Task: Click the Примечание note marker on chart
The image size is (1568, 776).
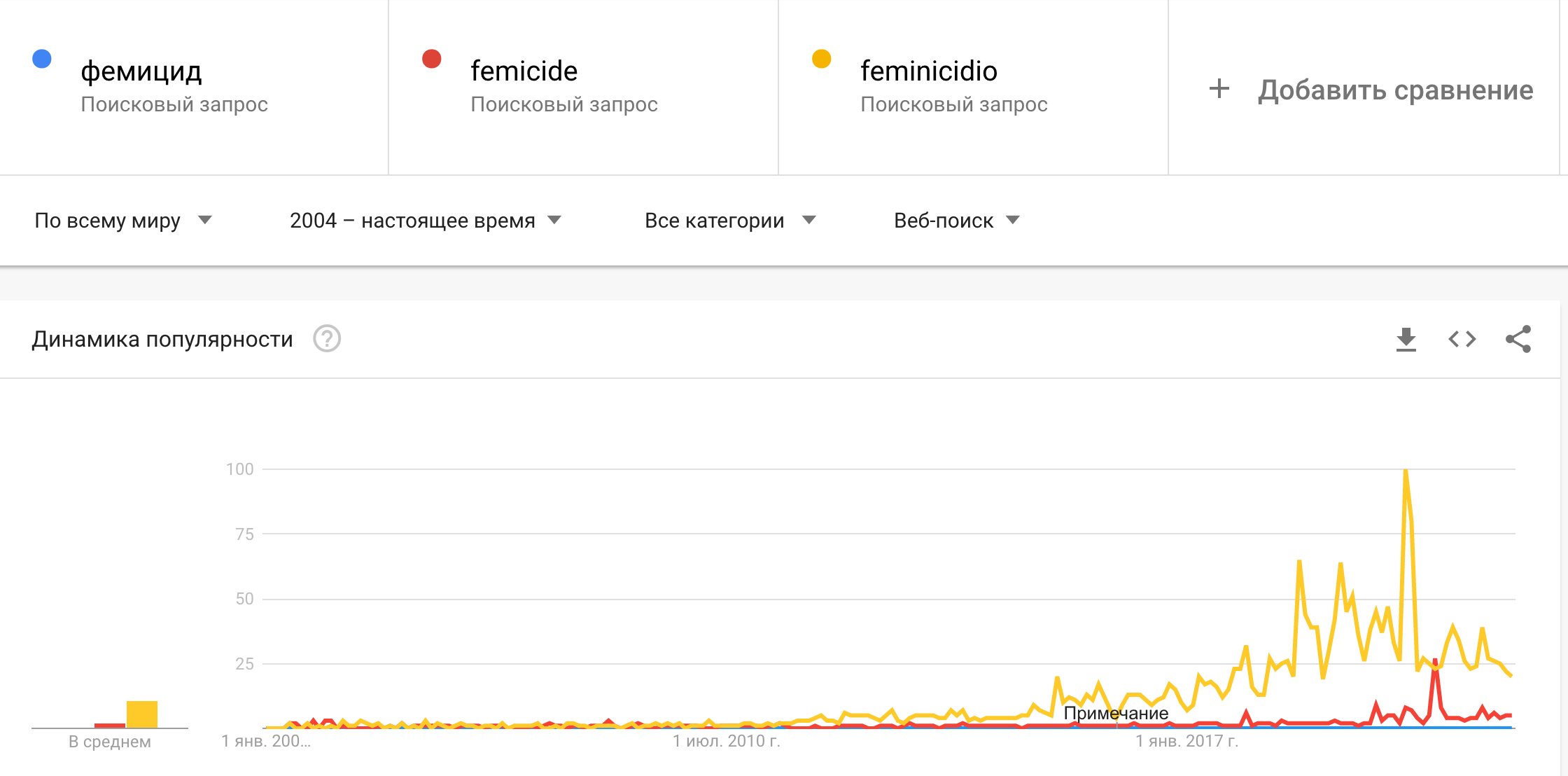Action: click(x=1116, y=713)
